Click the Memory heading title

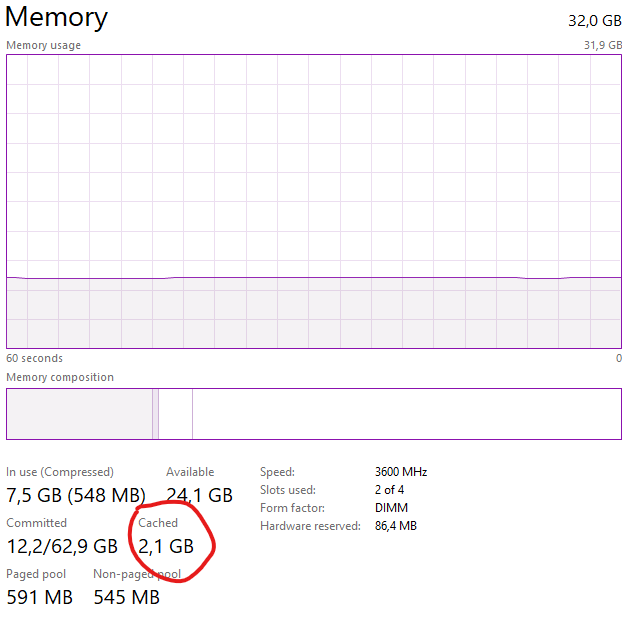point(57,17)
